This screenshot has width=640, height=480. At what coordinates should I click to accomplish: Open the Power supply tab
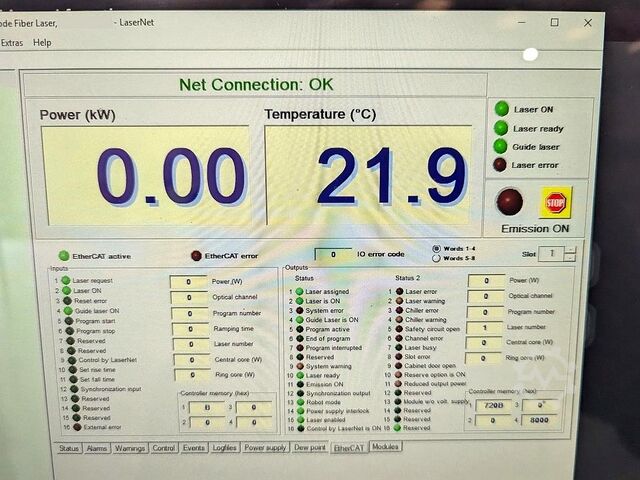(265, 448)
